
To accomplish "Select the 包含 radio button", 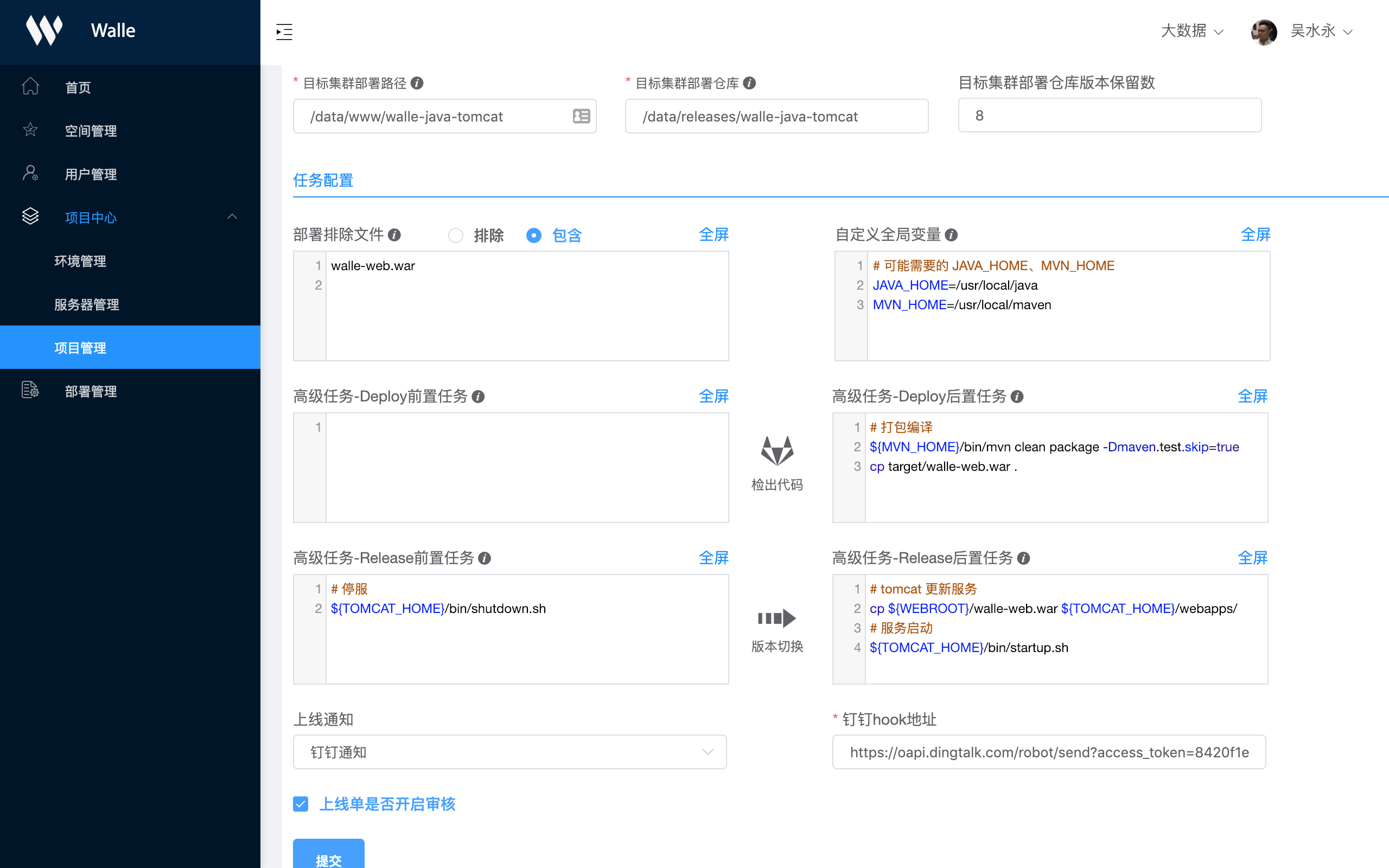I will tap(534, 235).
